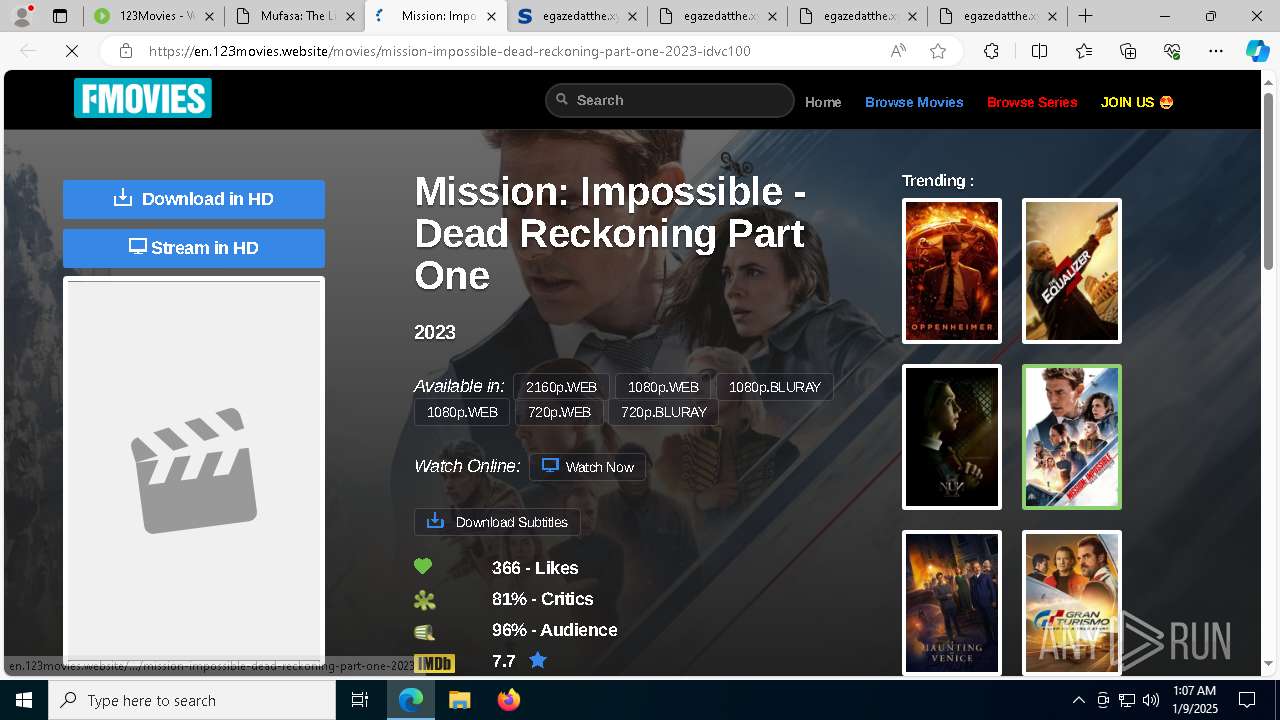Open the Mission Impossible trending poster
This screenshot has width=1280, height=720.
pyautogui.click(x=1072, y=437)
